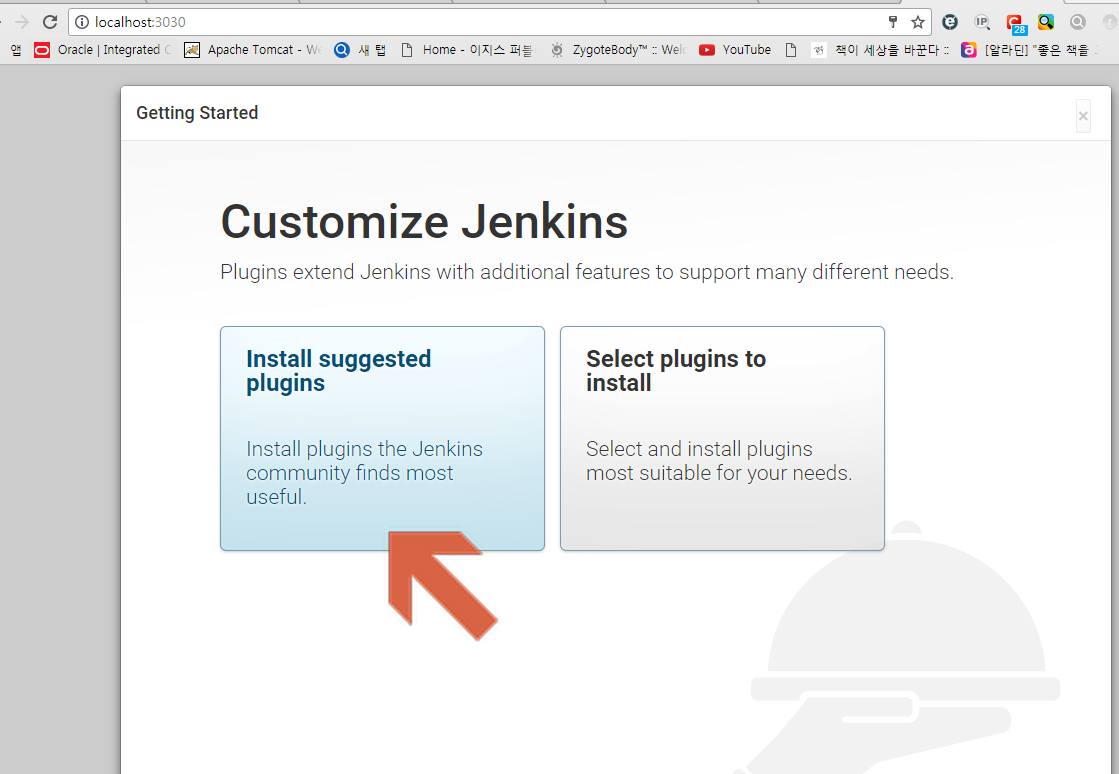1119x774 pixels.
Task: Open the gray magnifier extension
Action: point(1078,22)
